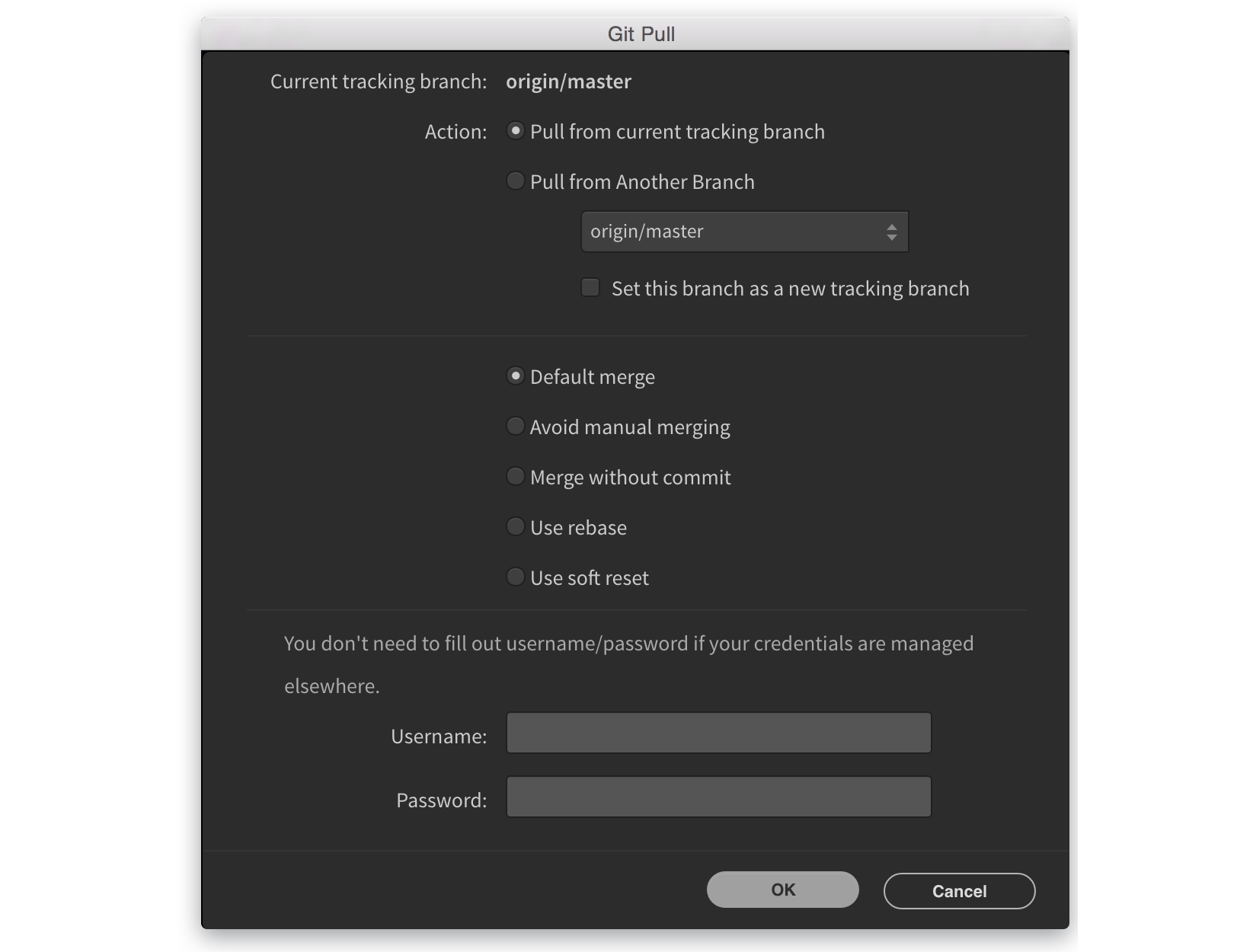Select "Pull from Another Branch"
This screenshot has height=952, width=1253.
pyautogui.click(x=516, y=181)
